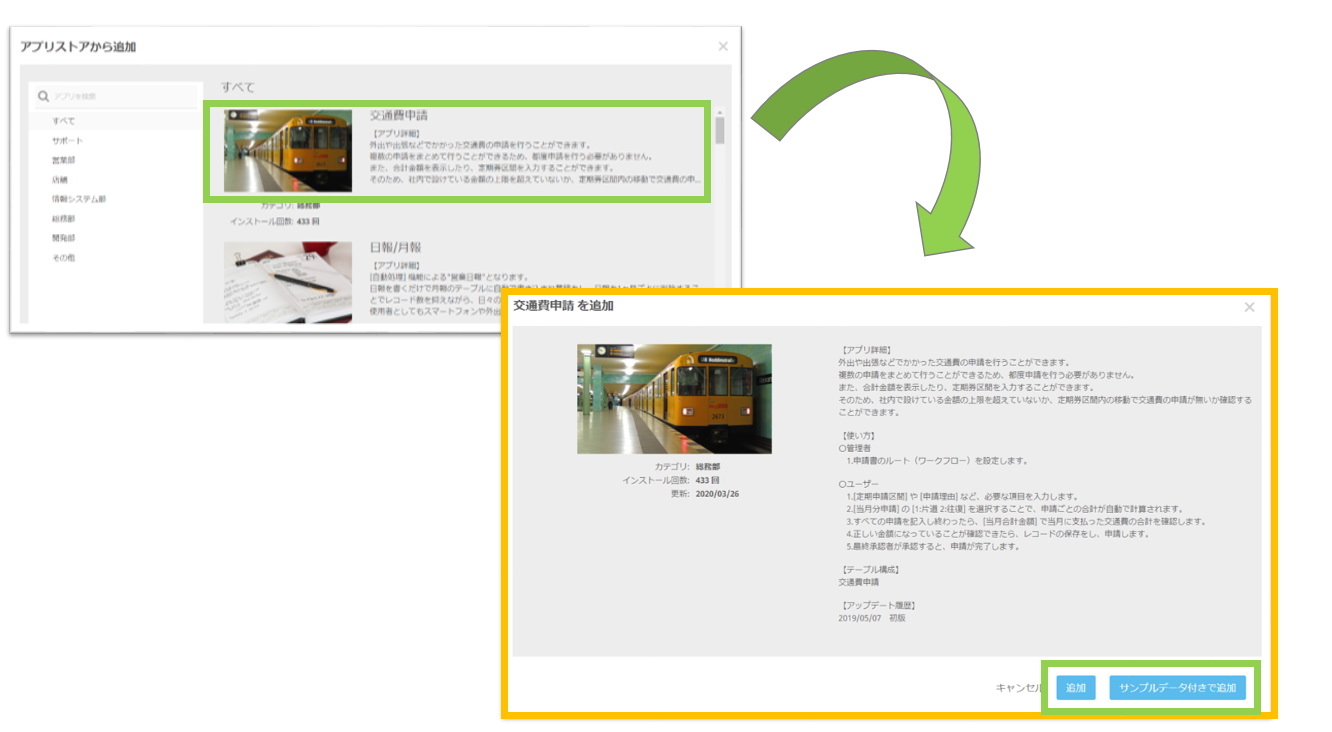Screen dimensions: 1332x732
Task: Click the magnifier search icon
Action: [43, 96]
